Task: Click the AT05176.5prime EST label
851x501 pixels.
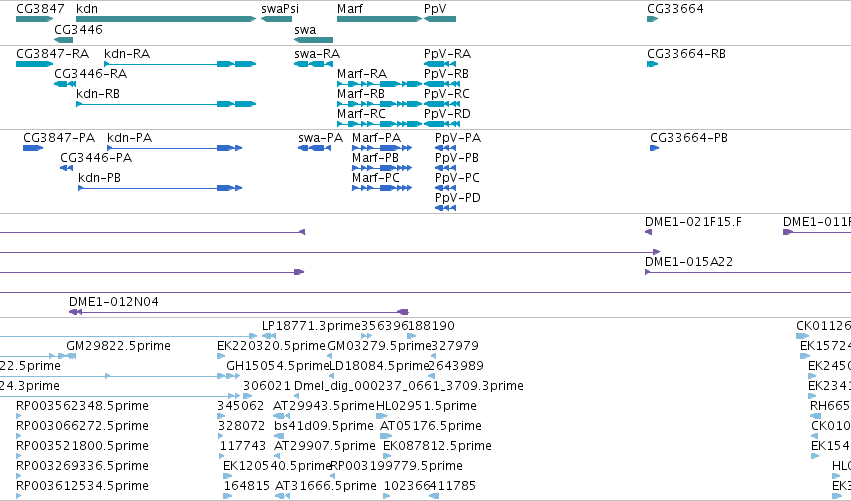Action: [x=430, y=426]
